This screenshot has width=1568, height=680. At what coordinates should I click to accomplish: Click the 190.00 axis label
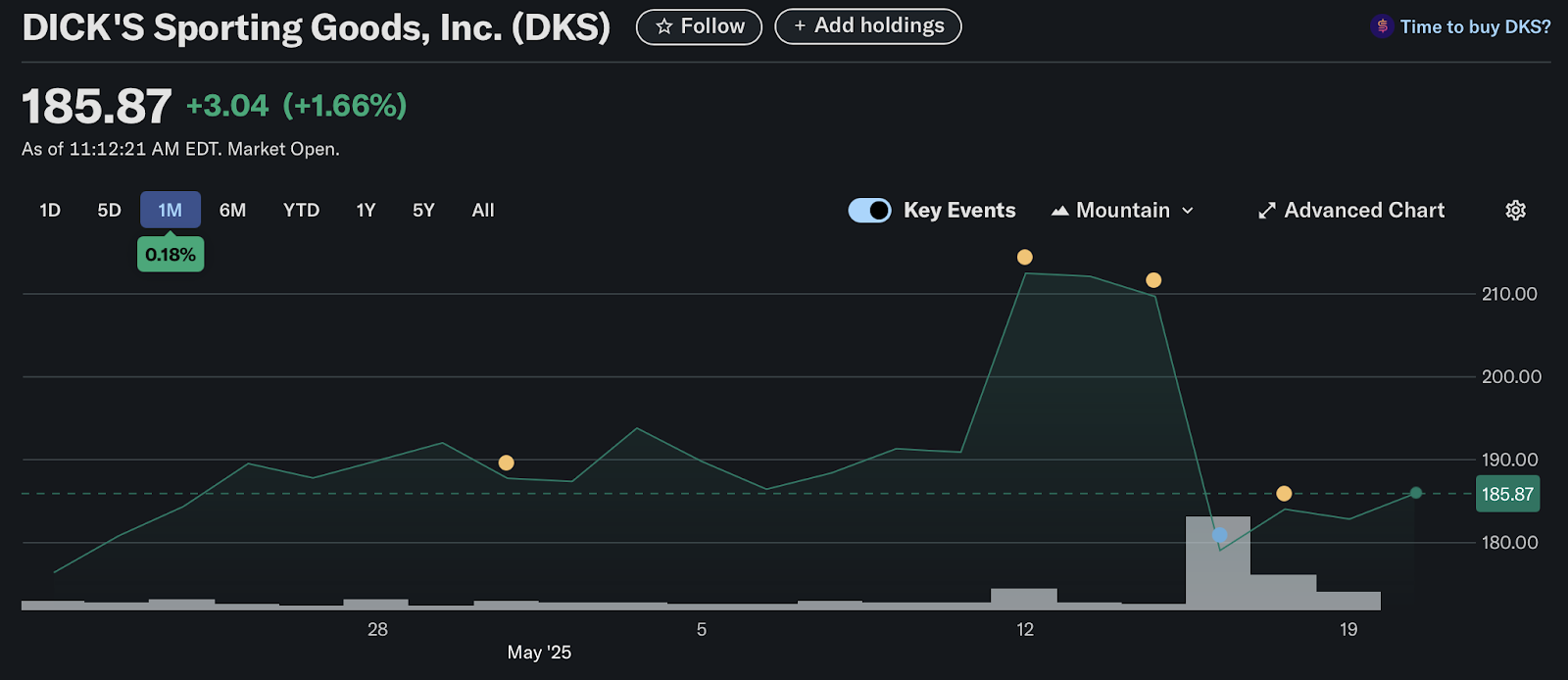(x=1509, y=460)
